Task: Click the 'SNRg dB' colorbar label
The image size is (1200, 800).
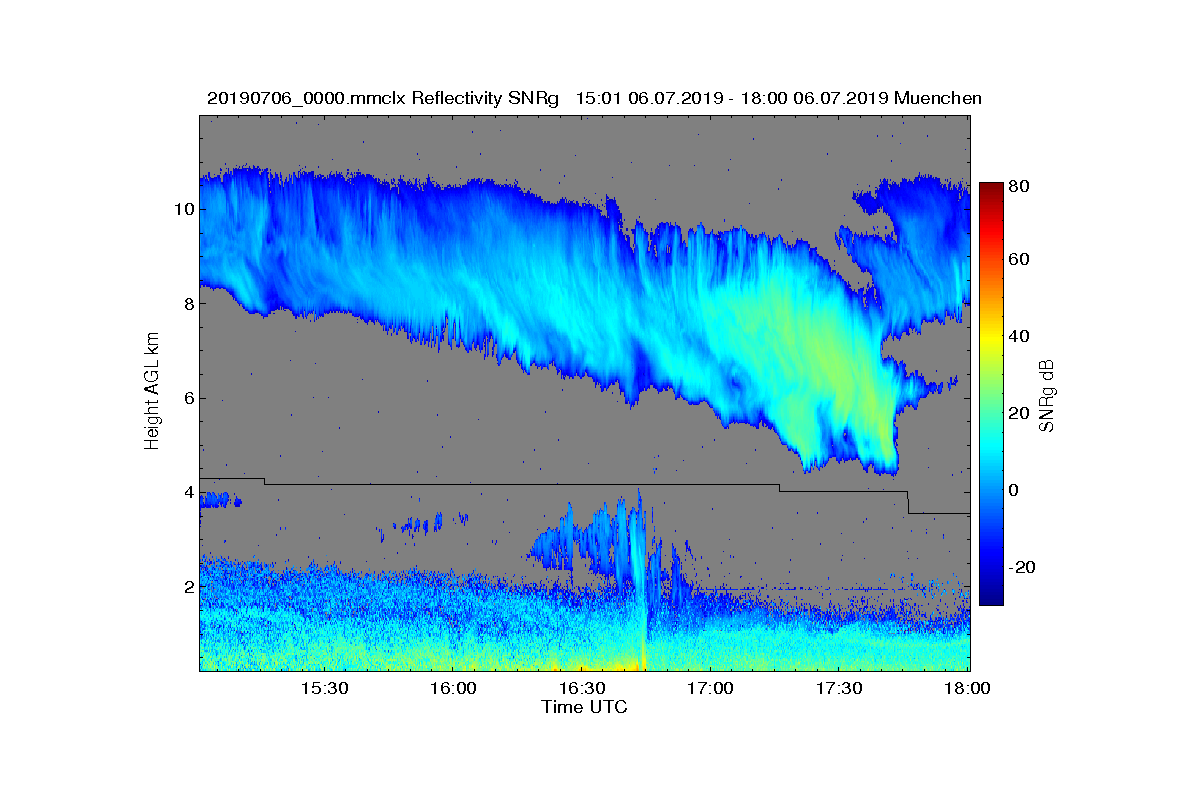Action: pos(1047,396)
